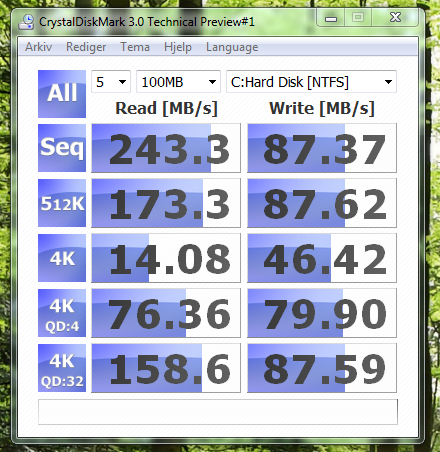The image size is (440, 452).
Task: Open the Tema menu
Action: pyautogui.click(x=135, y=47)
